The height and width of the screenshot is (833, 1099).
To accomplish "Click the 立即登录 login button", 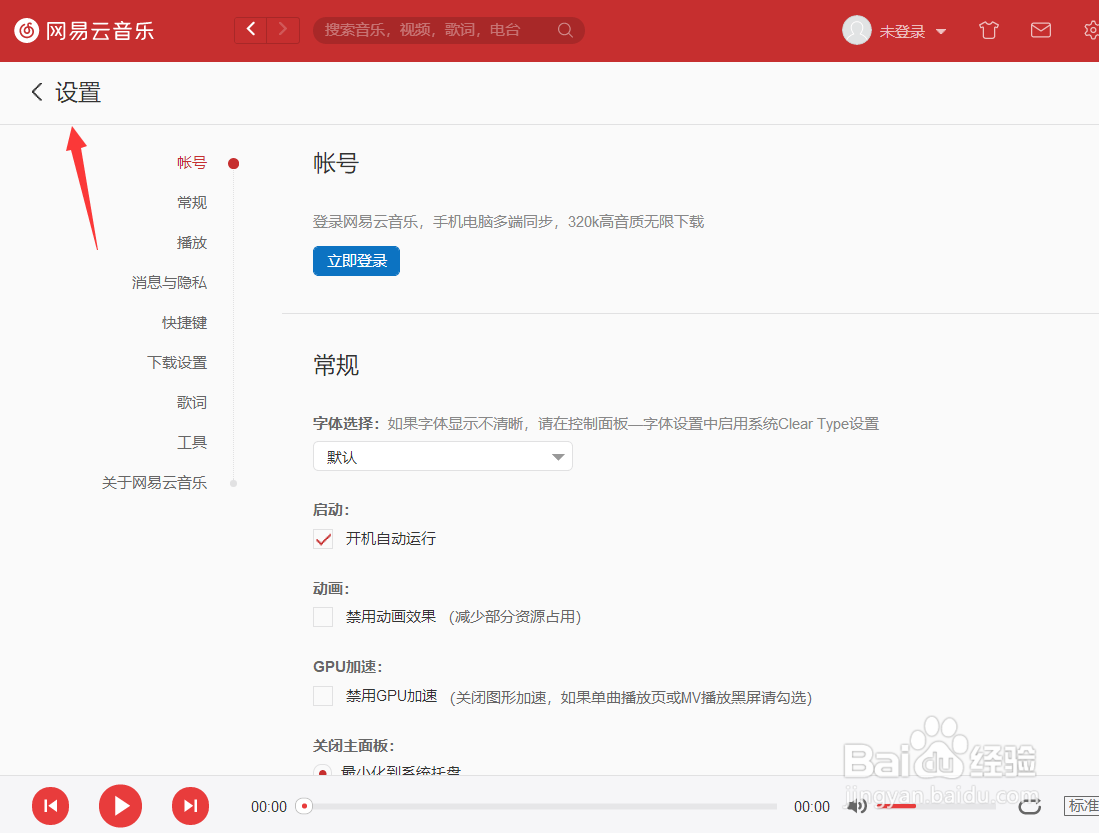I will tap(356, 260).
